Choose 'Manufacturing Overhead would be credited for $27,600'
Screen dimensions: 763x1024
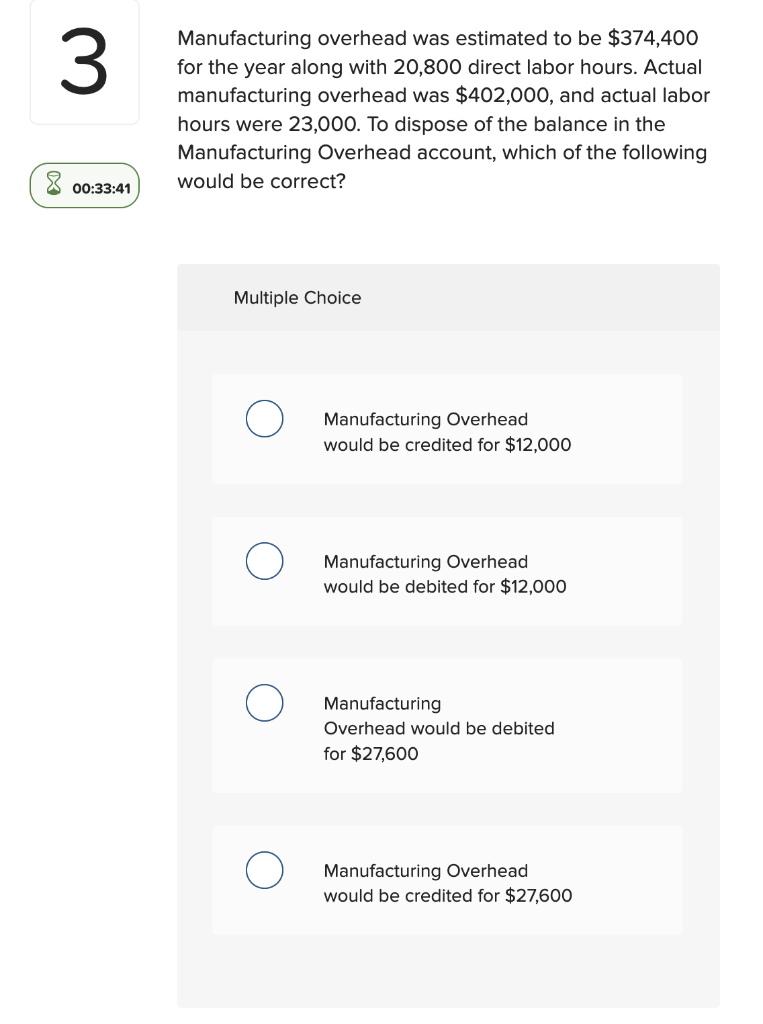447,880
